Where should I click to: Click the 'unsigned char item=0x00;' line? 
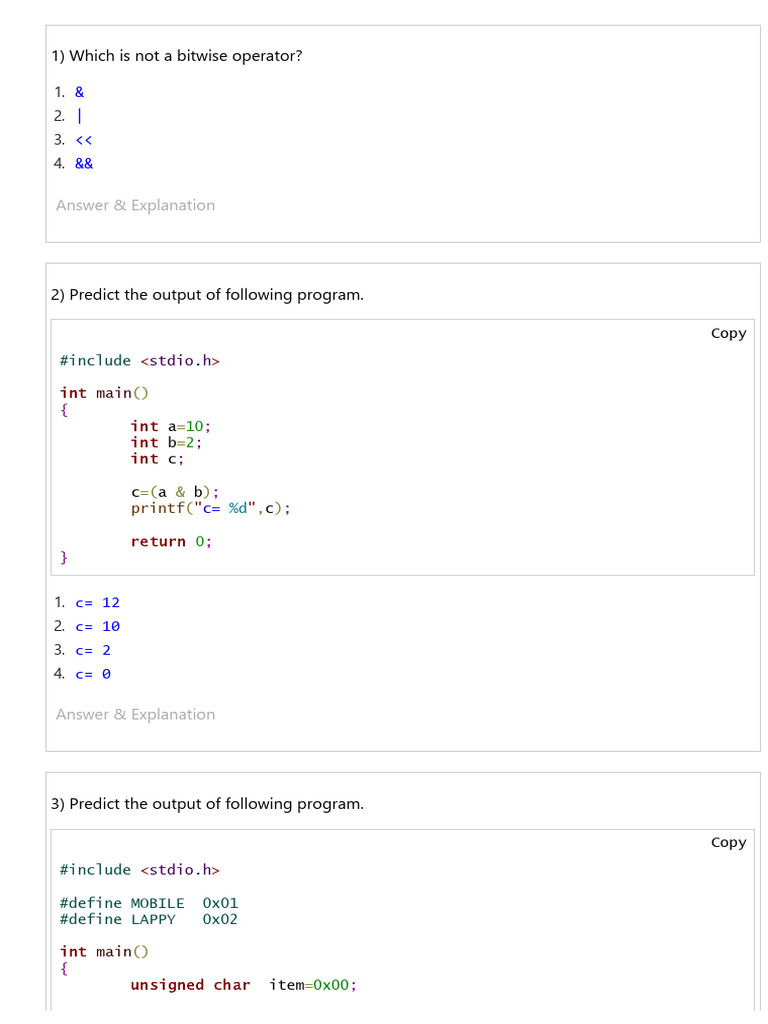coord(243,985)
